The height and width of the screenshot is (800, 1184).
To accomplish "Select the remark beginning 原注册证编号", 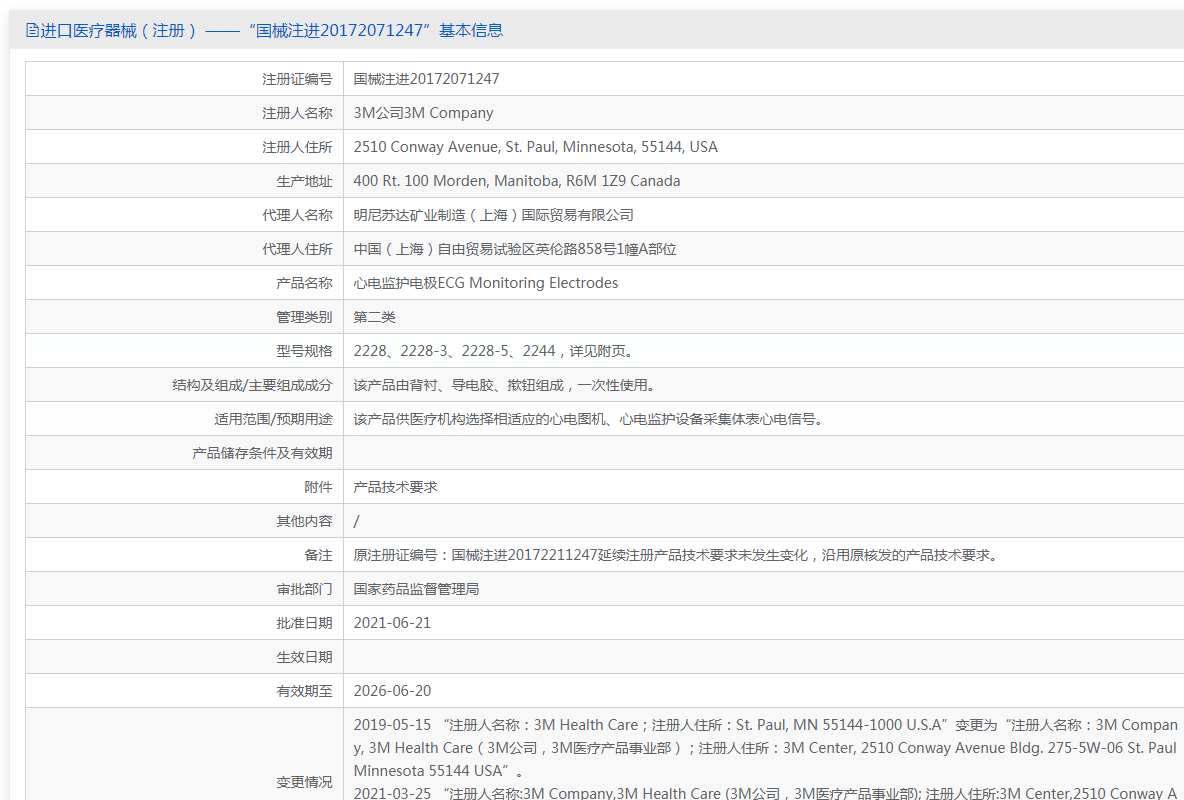I will point(677,554).
